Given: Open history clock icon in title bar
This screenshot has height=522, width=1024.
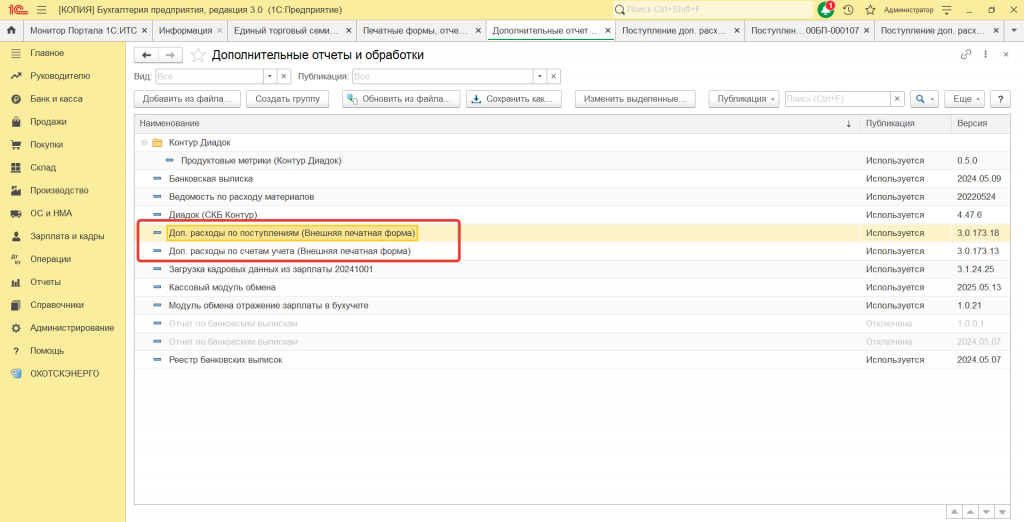Looking at the screenshot, I should coord(848,10).
